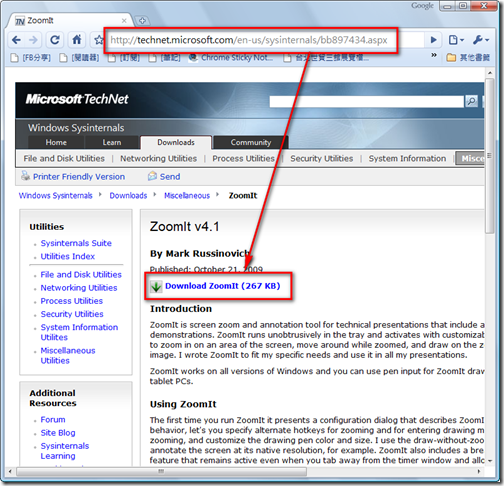The width and height of the screenshot is (504, 486).
Task: Open Utilities Index sidebar link
Action: 68,257
